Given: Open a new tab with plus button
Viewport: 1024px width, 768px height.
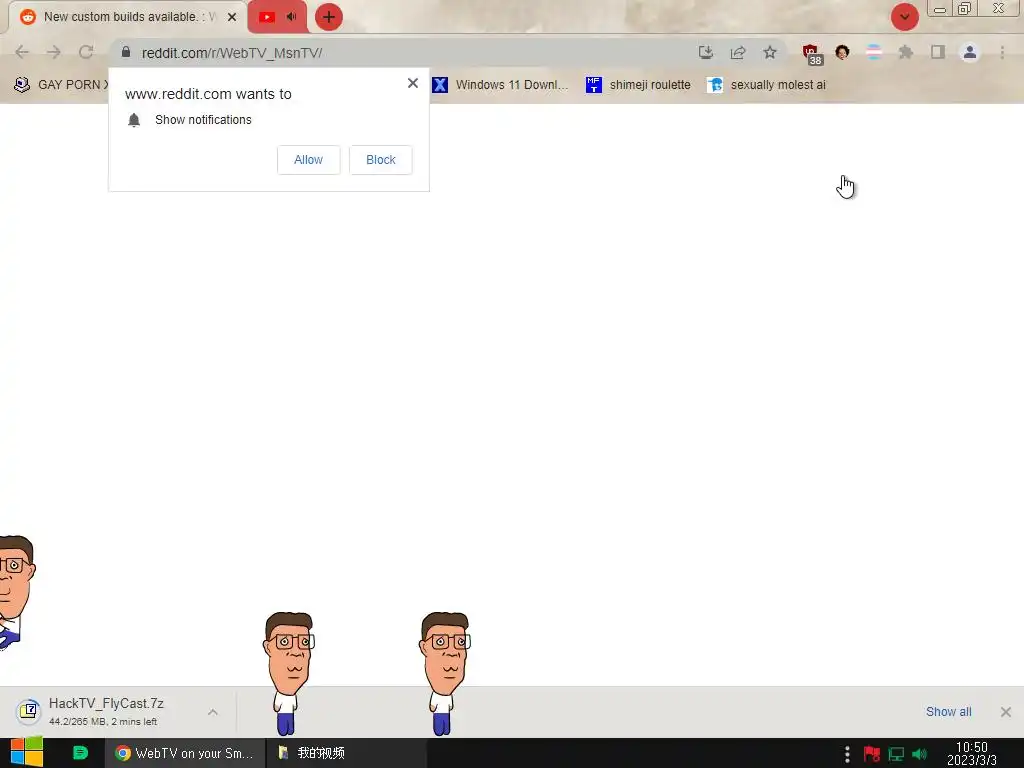Looking at the screenshot, I should pos(329,17).
